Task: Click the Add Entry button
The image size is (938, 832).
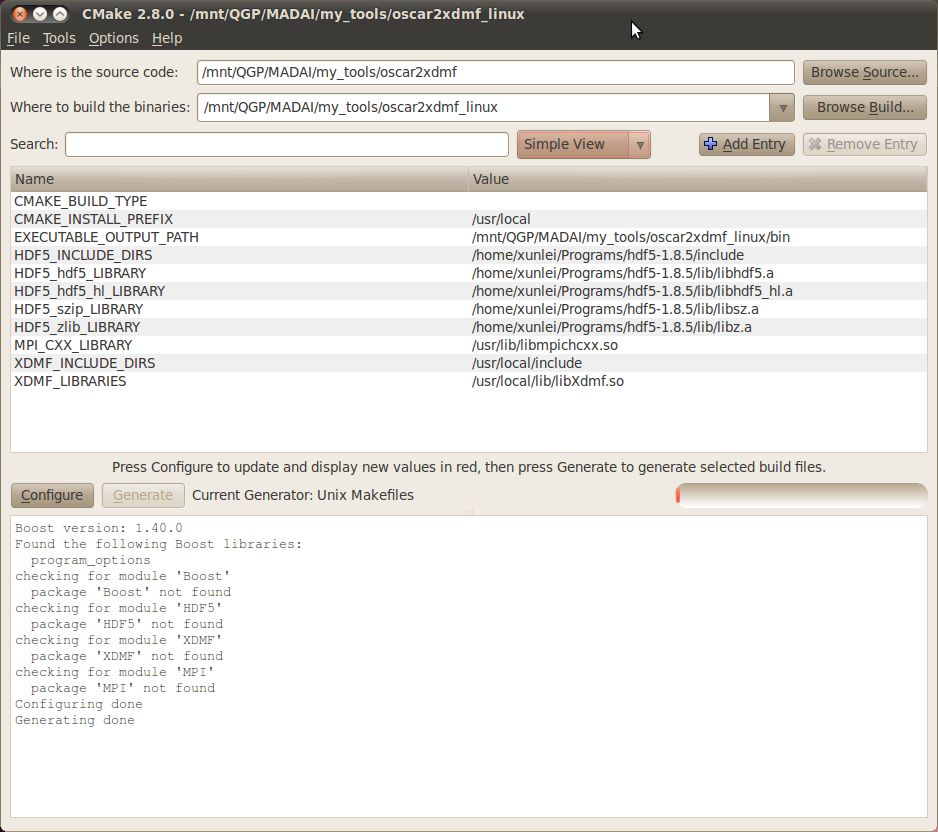Action: [747, 145]
